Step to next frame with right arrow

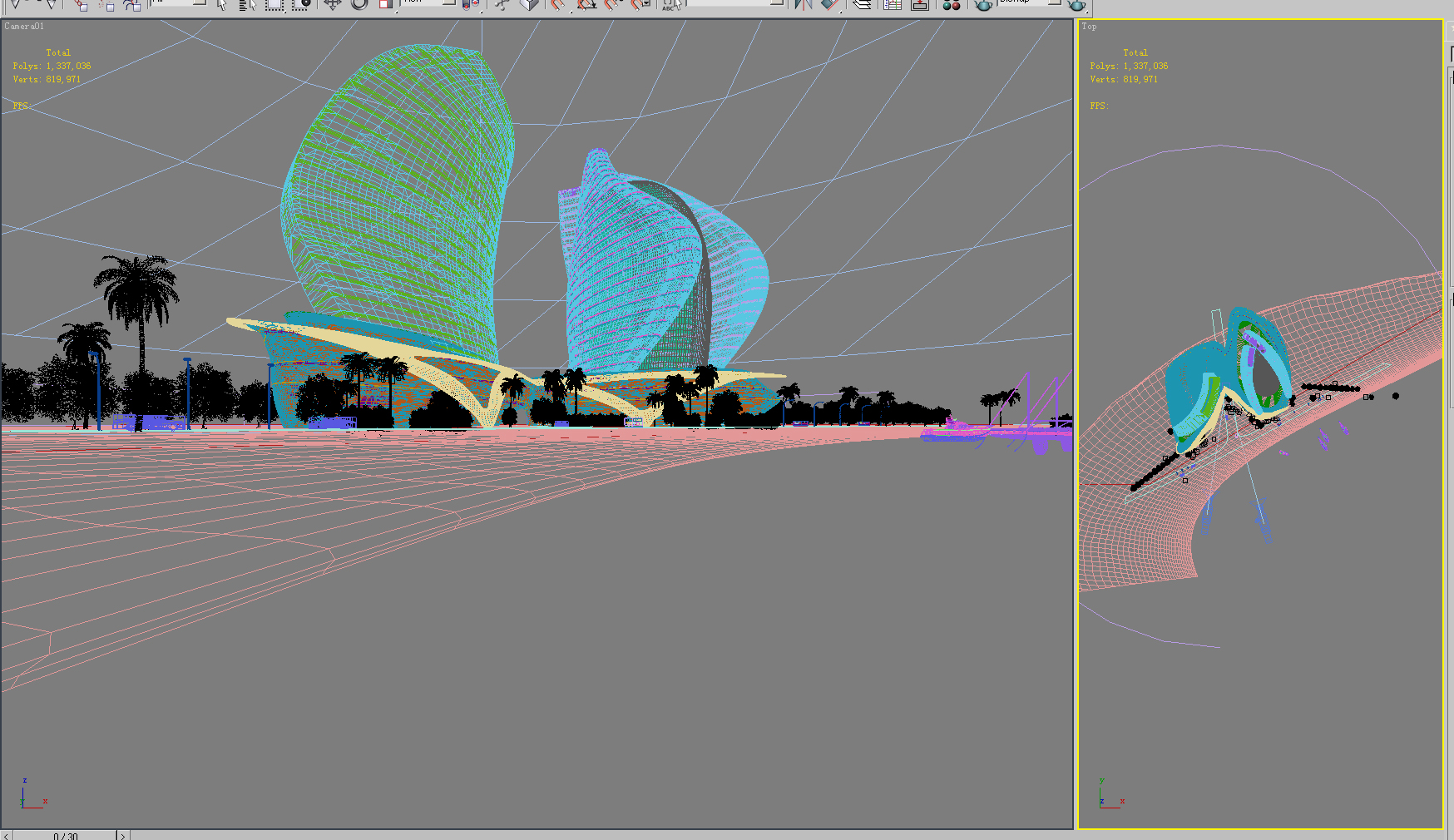122,835
